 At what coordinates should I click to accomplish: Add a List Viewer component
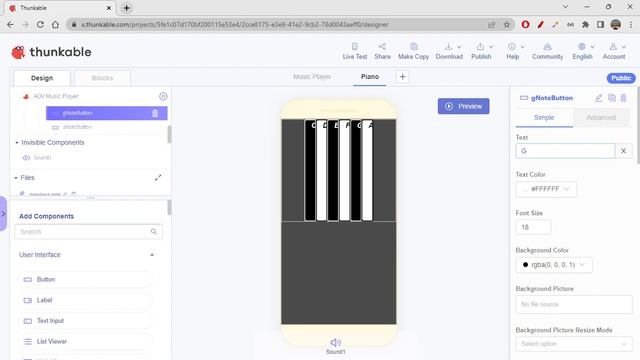tap(85, 341)
